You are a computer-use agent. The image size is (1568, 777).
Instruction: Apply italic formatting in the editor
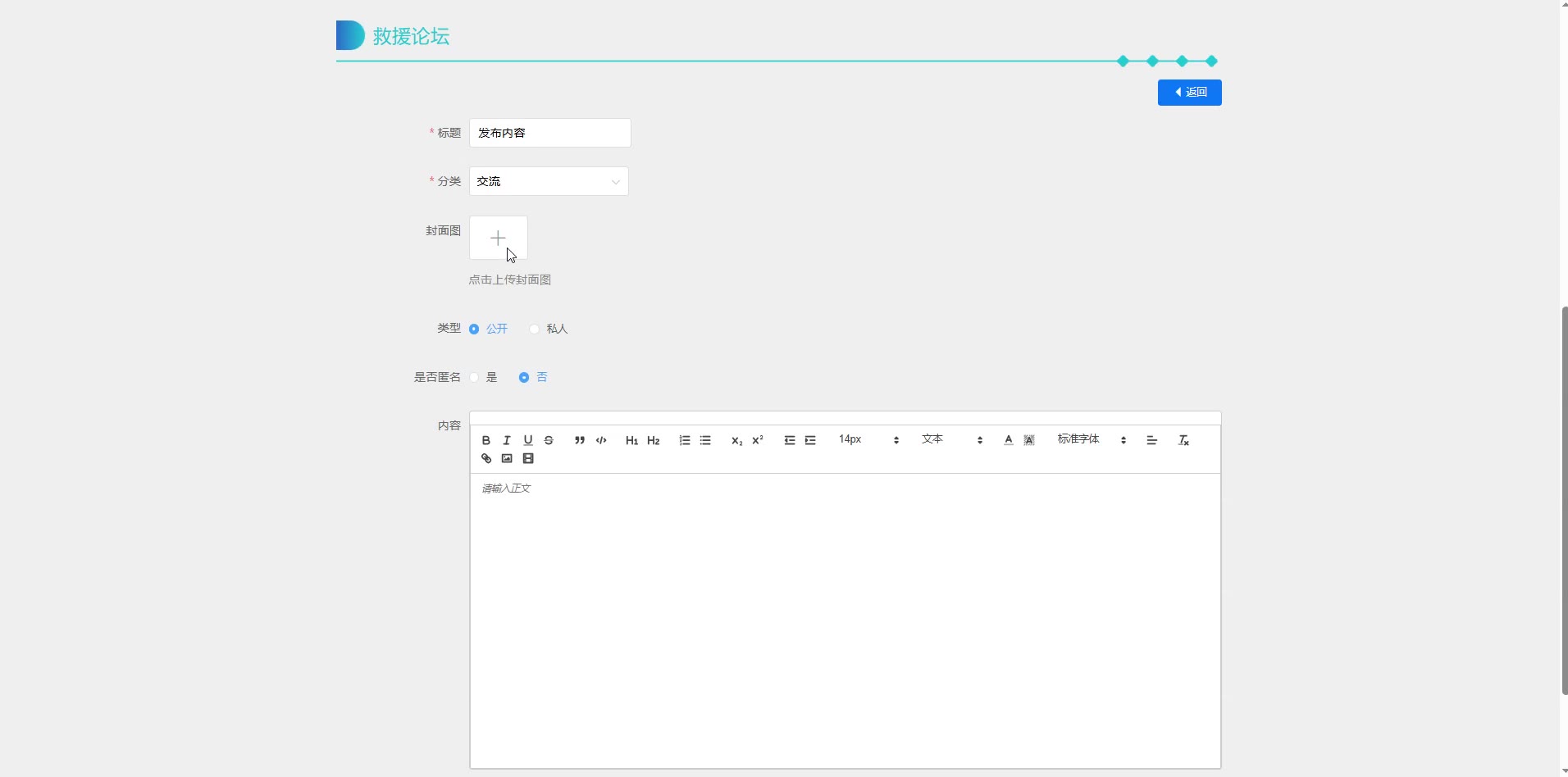click(507, 440)
